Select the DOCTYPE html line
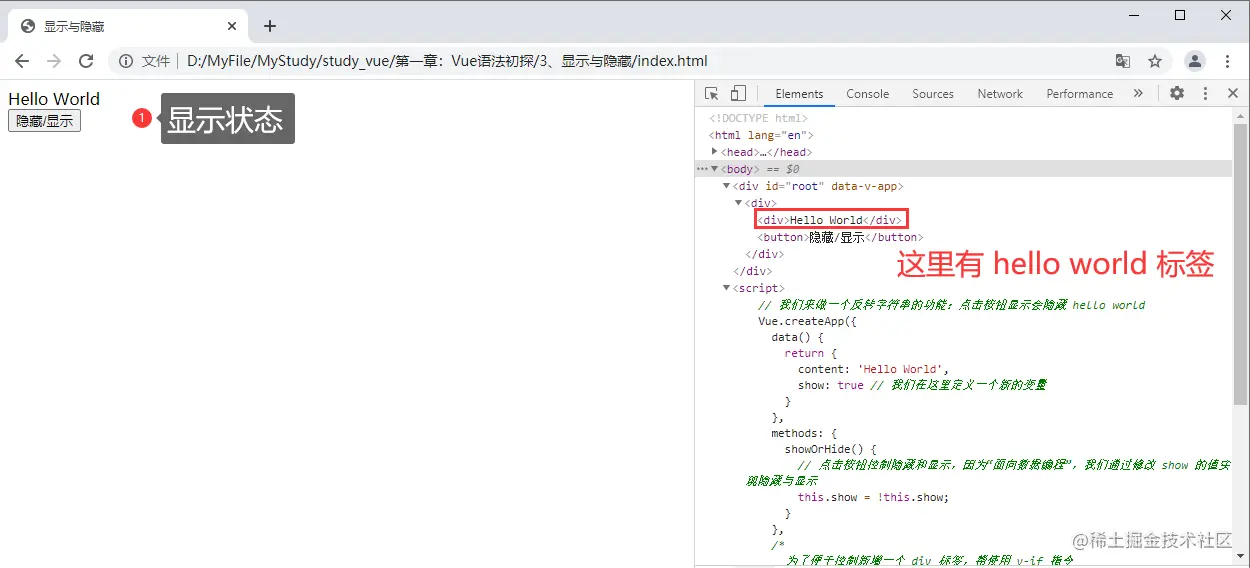 [x=758, y=118]
